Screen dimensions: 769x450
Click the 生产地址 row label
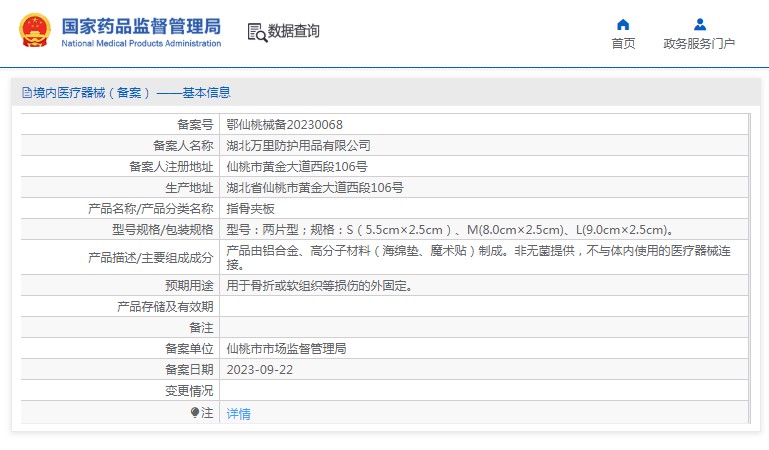click(189, 188)
